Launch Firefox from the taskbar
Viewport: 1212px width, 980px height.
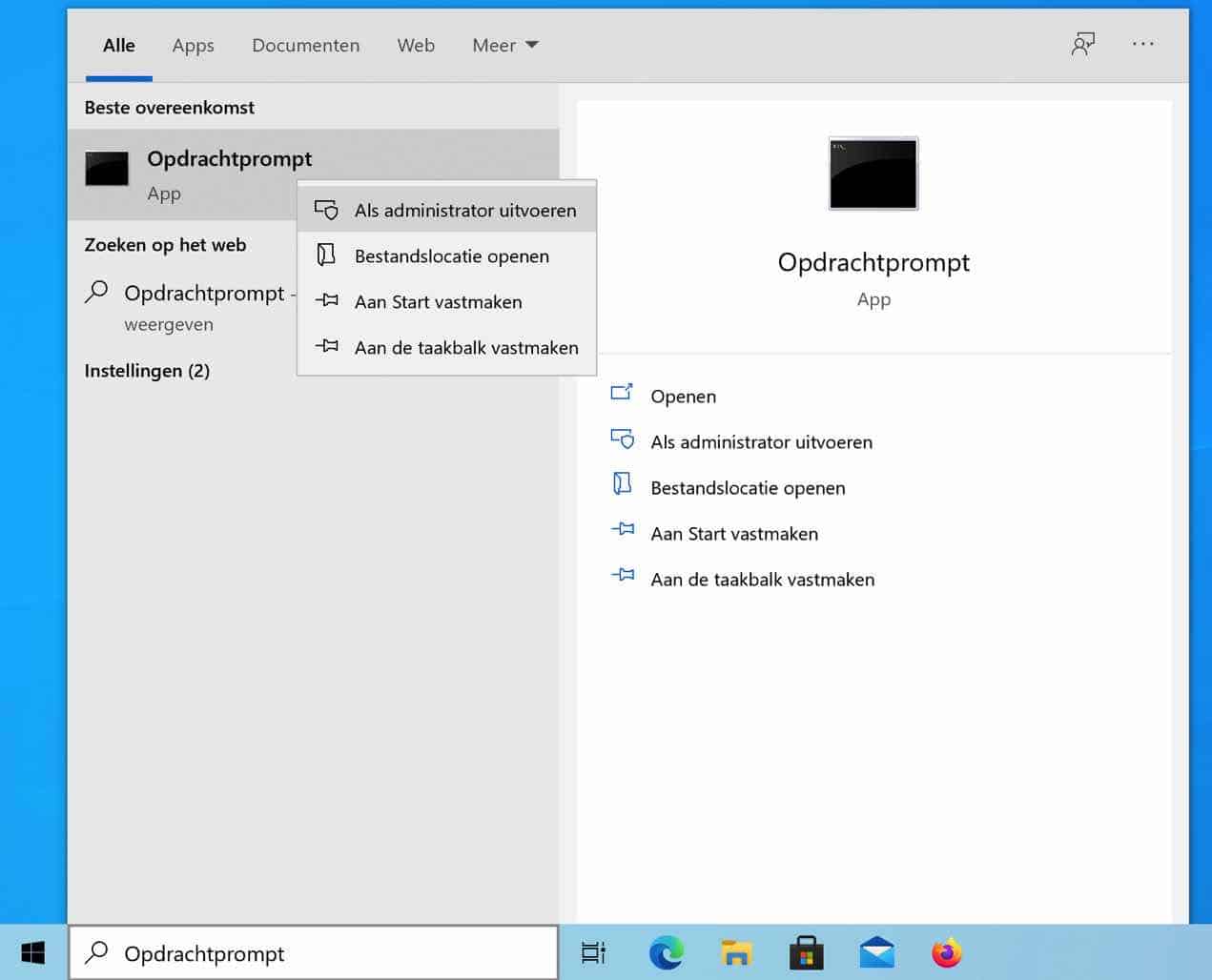click(946, 952)
